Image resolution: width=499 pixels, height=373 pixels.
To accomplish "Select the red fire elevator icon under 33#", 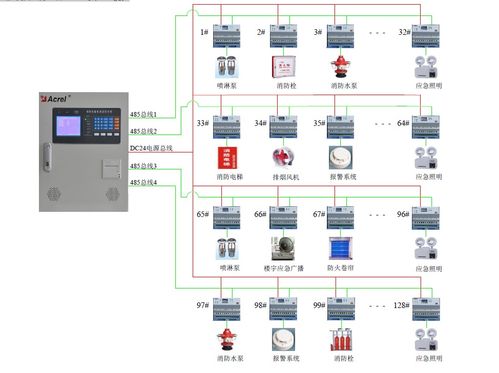I will coord(227,158).
